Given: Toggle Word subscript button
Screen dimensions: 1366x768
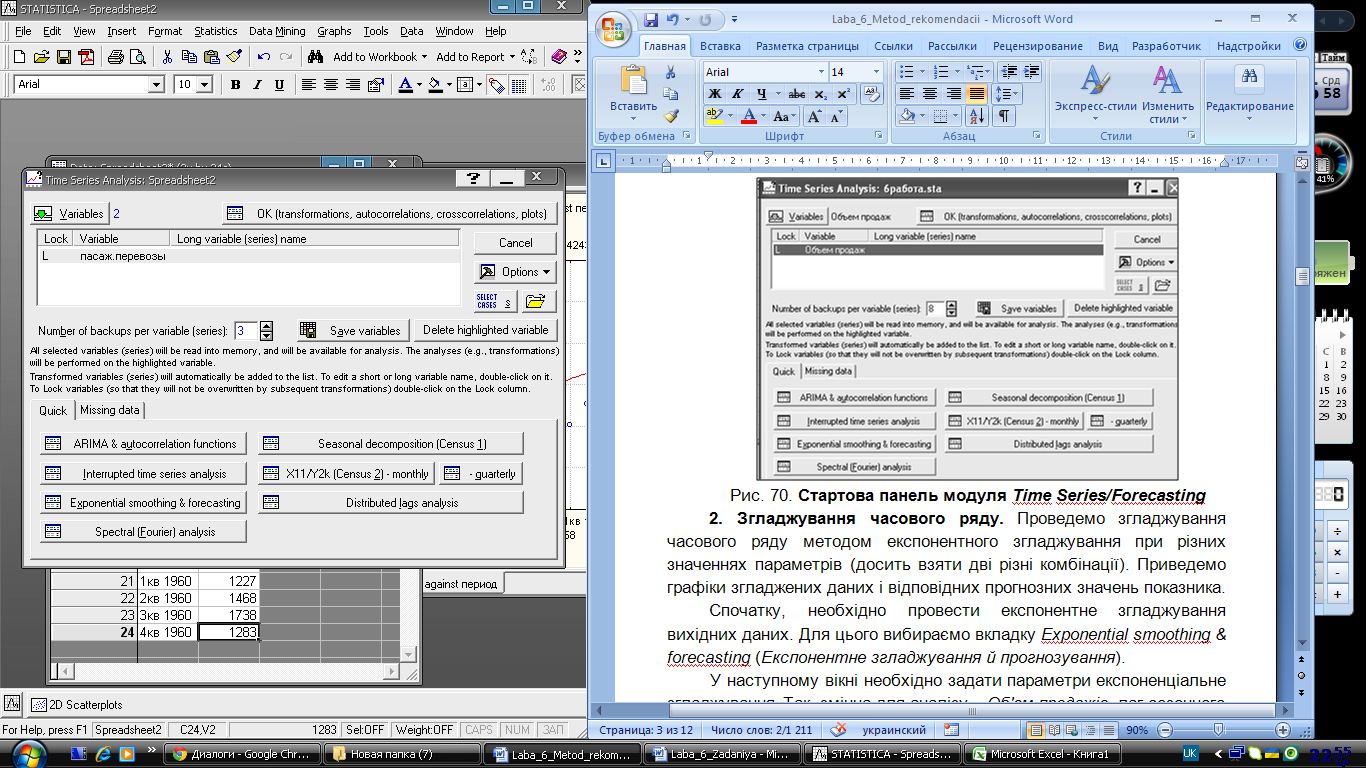Looking at the screenshot, I should coord(821,94).
